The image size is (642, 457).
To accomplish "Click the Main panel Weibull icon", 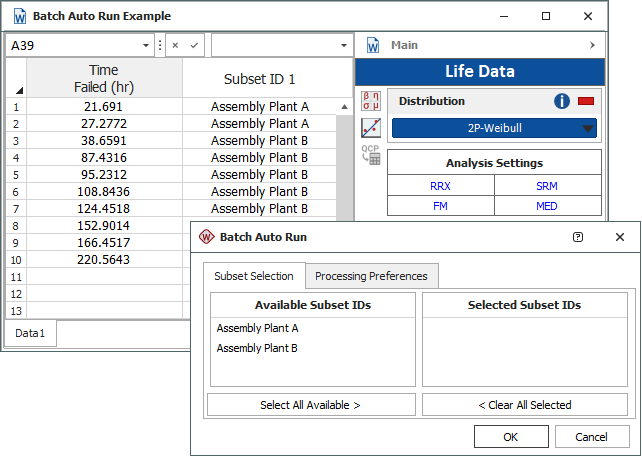I will coord(374,46).
